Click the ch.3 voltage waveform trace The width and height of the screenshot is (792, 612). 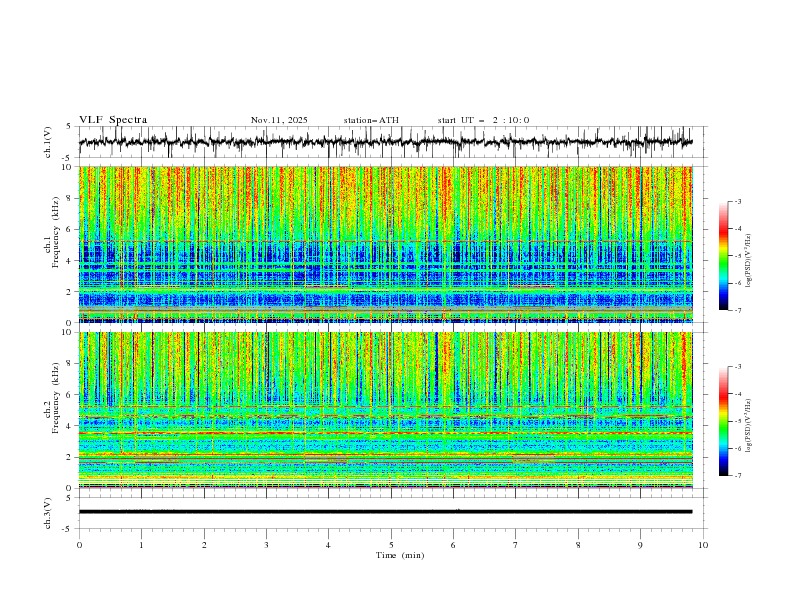pyautogui.click(x=386, y=512)
